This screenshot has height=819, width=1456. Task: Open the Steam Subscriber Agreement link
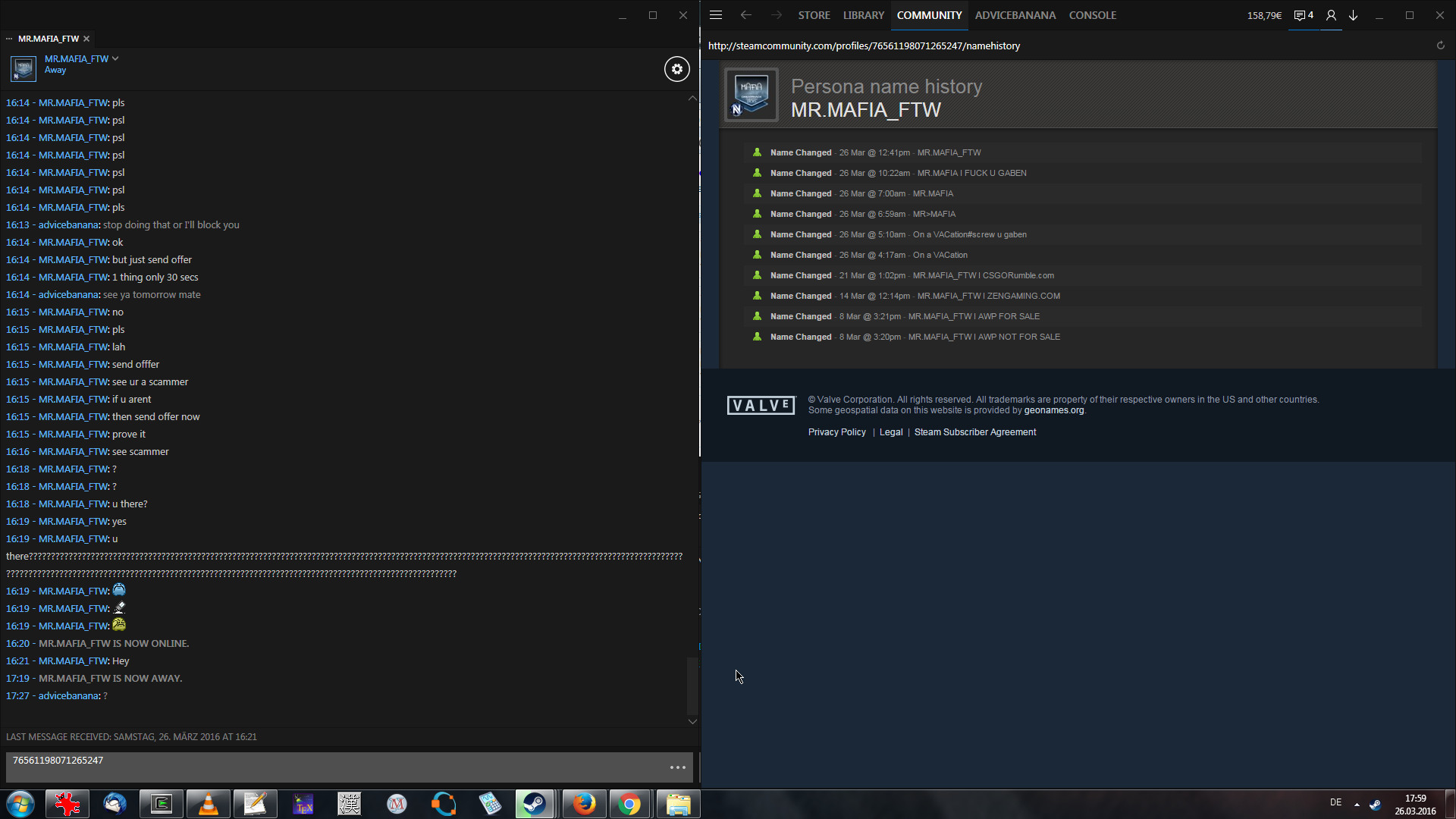(974, 432)
